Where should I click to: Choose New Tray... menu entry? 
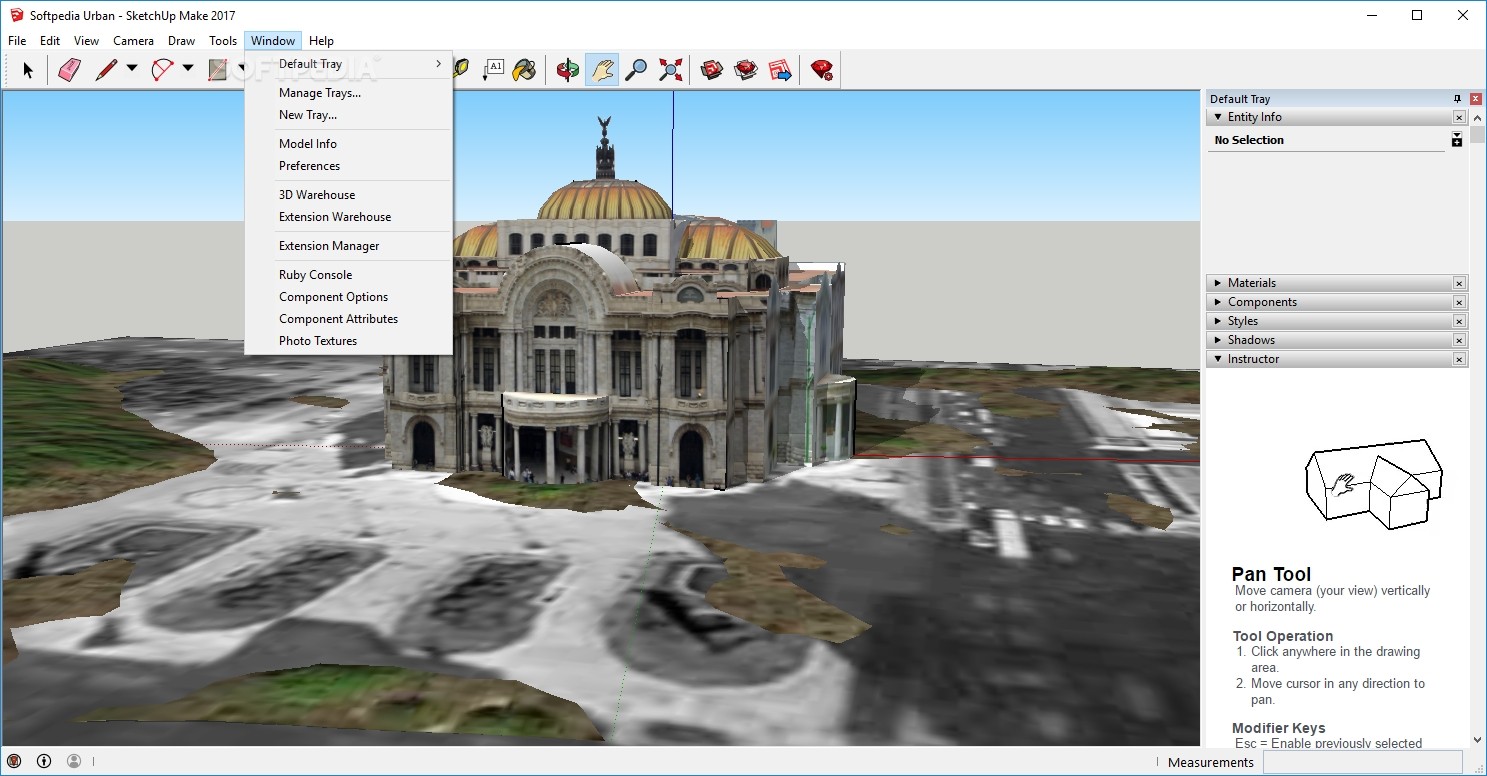(x=349, y=115)
